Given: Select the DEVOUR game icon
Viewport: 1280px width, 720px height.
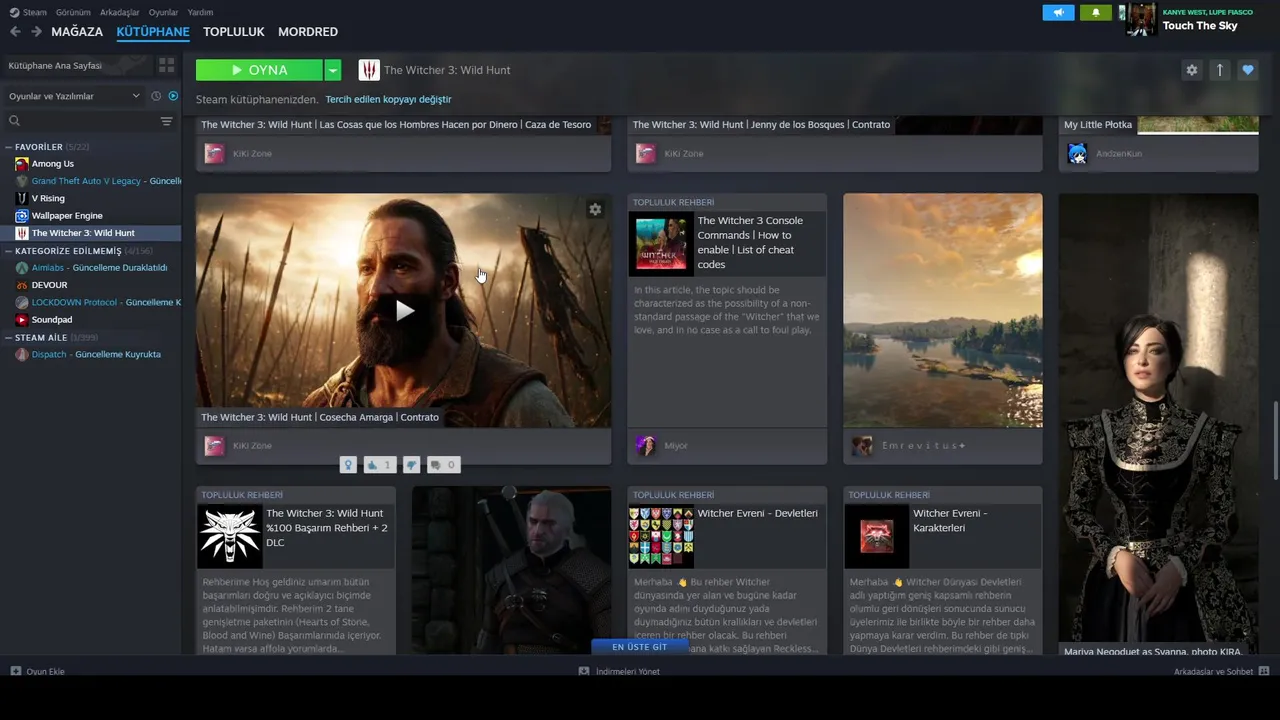Looking at the screenshot, I should tap(22, 285).
